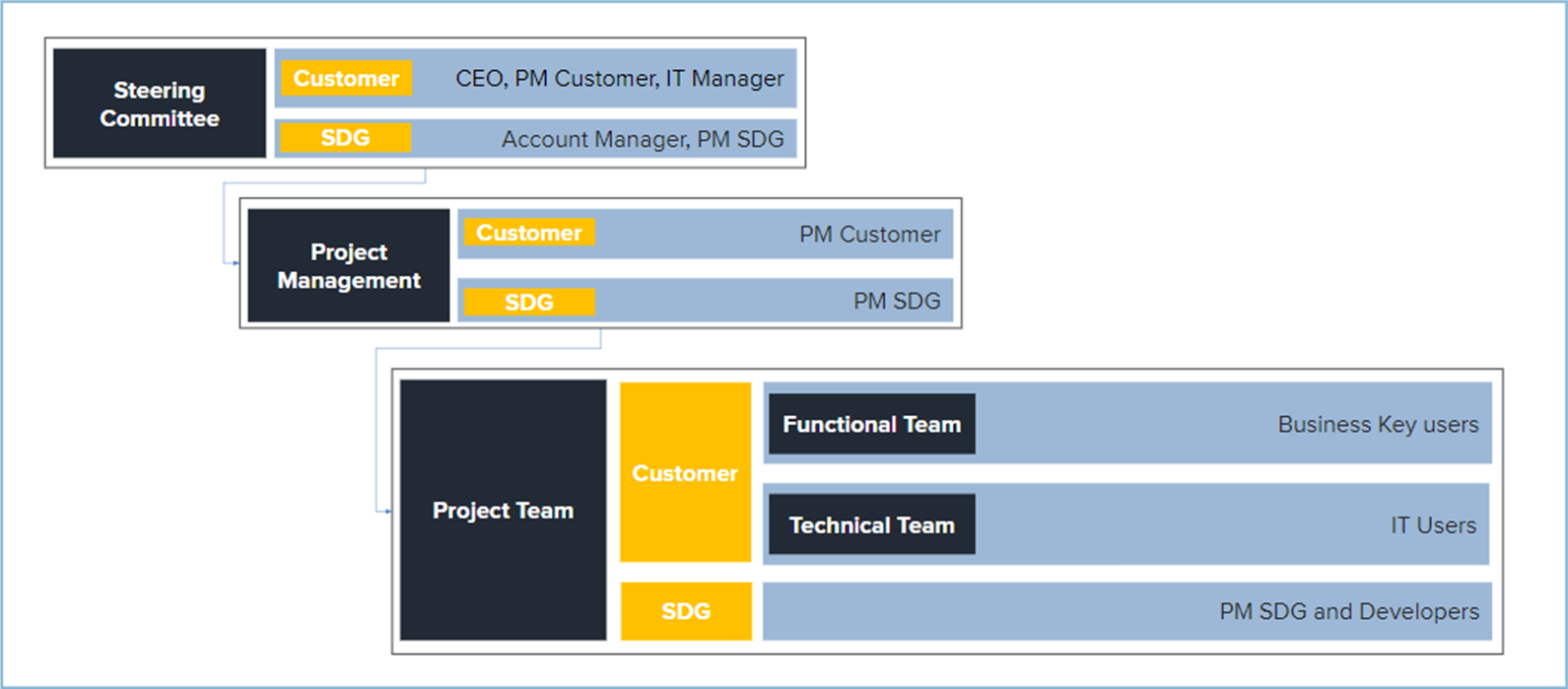This screenshot has height=689, width=1568.
Task: Click the Technical Team box
Action: point(871,525)
